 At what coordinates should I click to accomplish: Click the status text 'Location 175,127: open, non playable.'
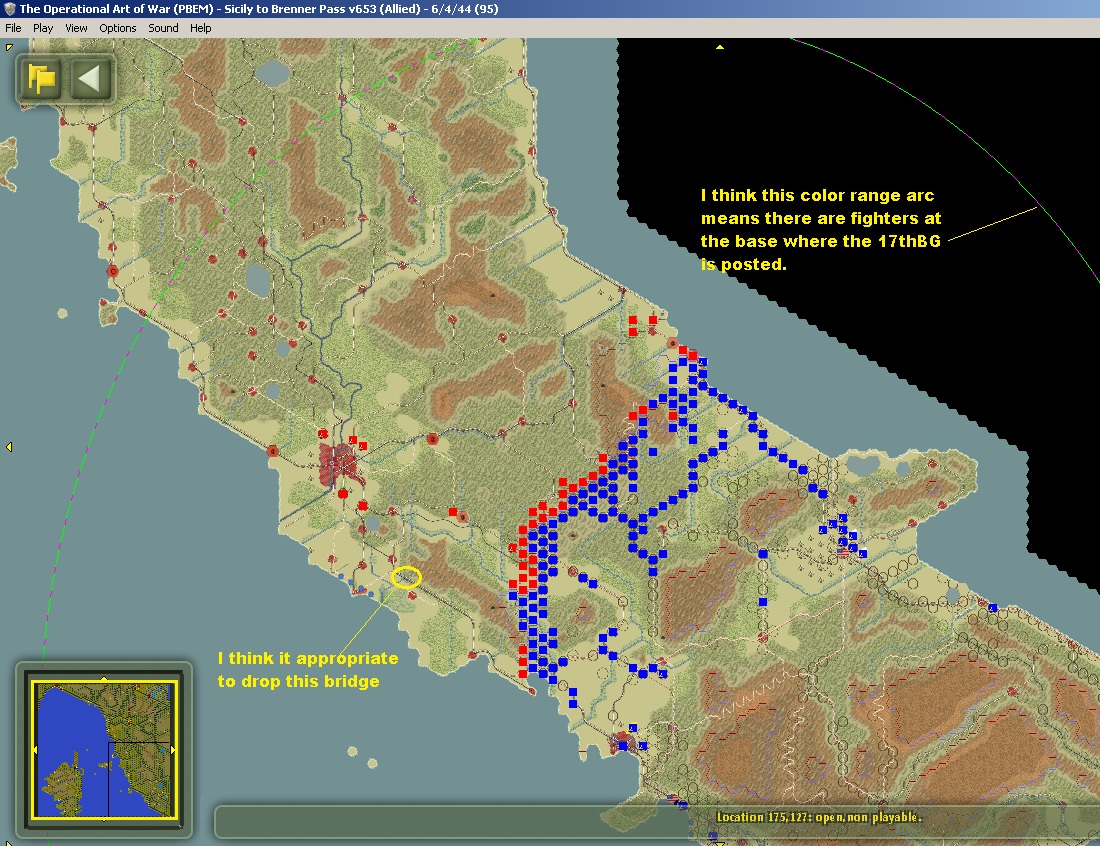tap(819, 817)
